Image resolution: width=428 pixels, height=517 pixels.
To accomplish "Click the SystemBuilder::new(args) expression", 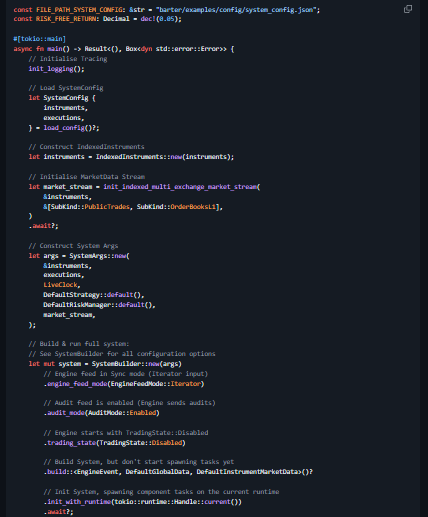I will tap(137, 364).
